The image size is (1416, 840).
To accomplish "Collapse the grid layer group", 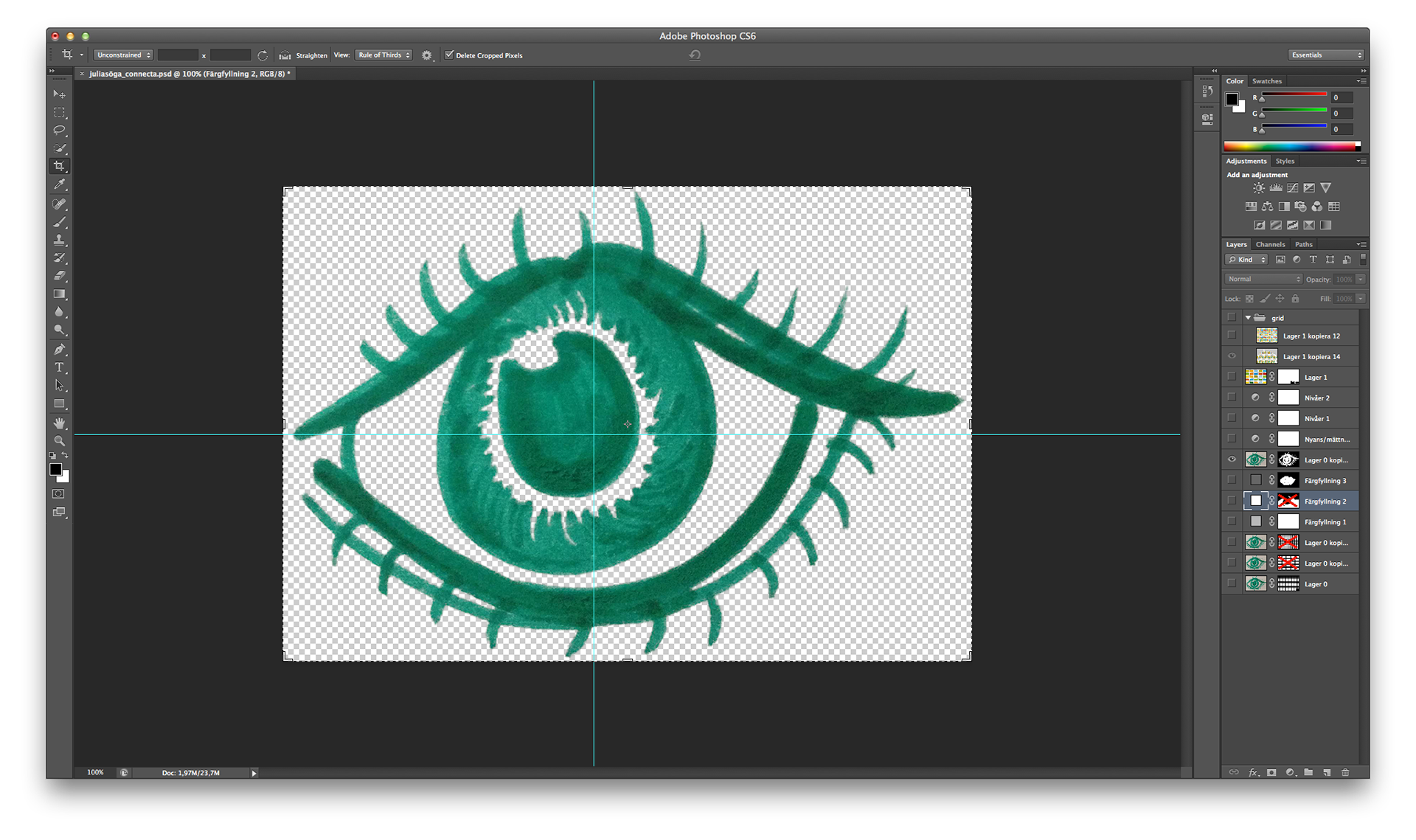I will pos(1248,318).
